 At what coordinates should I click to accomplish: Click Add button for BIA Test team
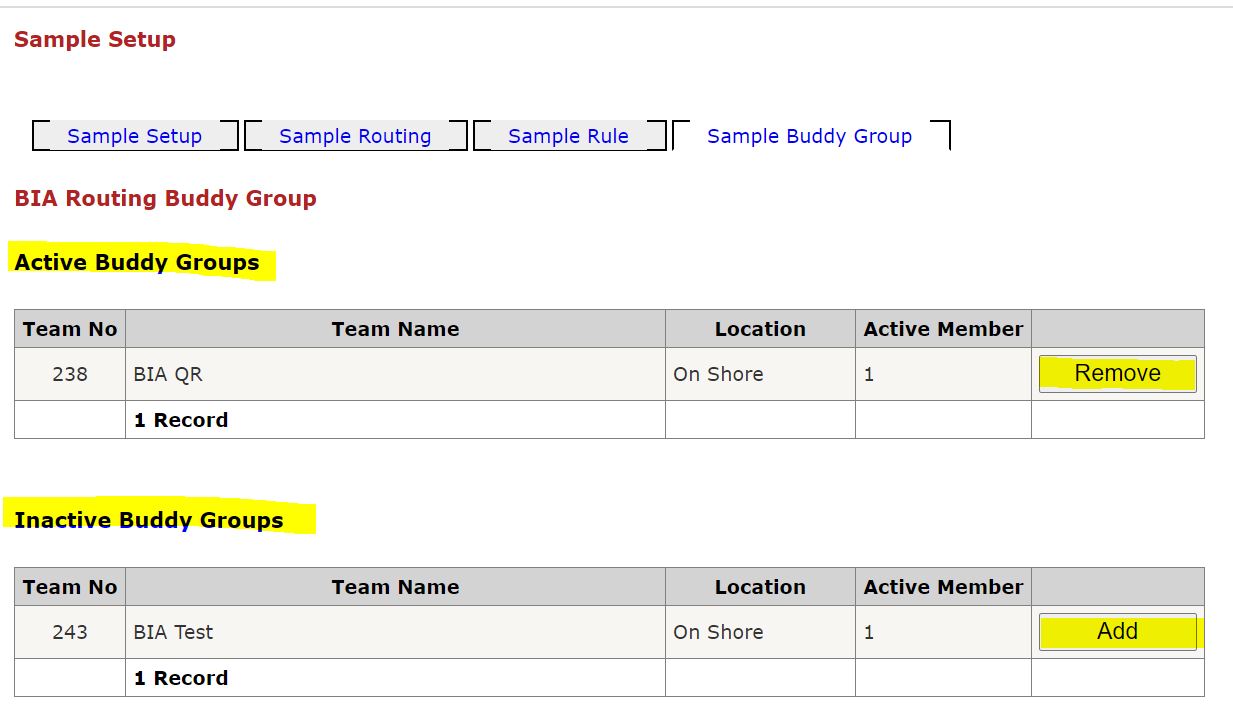coord(1117,632)
